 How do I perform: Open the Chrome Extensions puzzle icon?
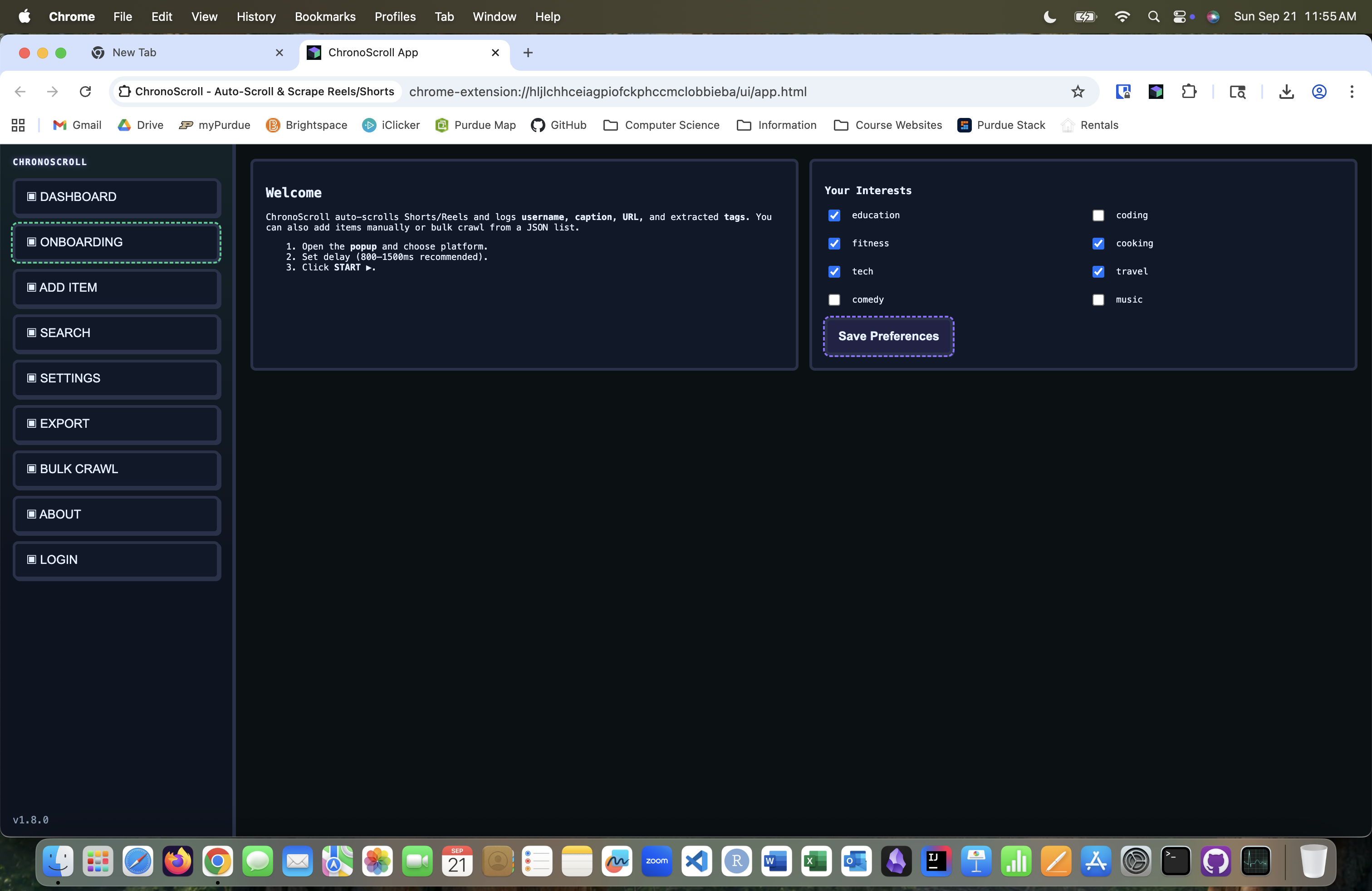[1188, 92]
